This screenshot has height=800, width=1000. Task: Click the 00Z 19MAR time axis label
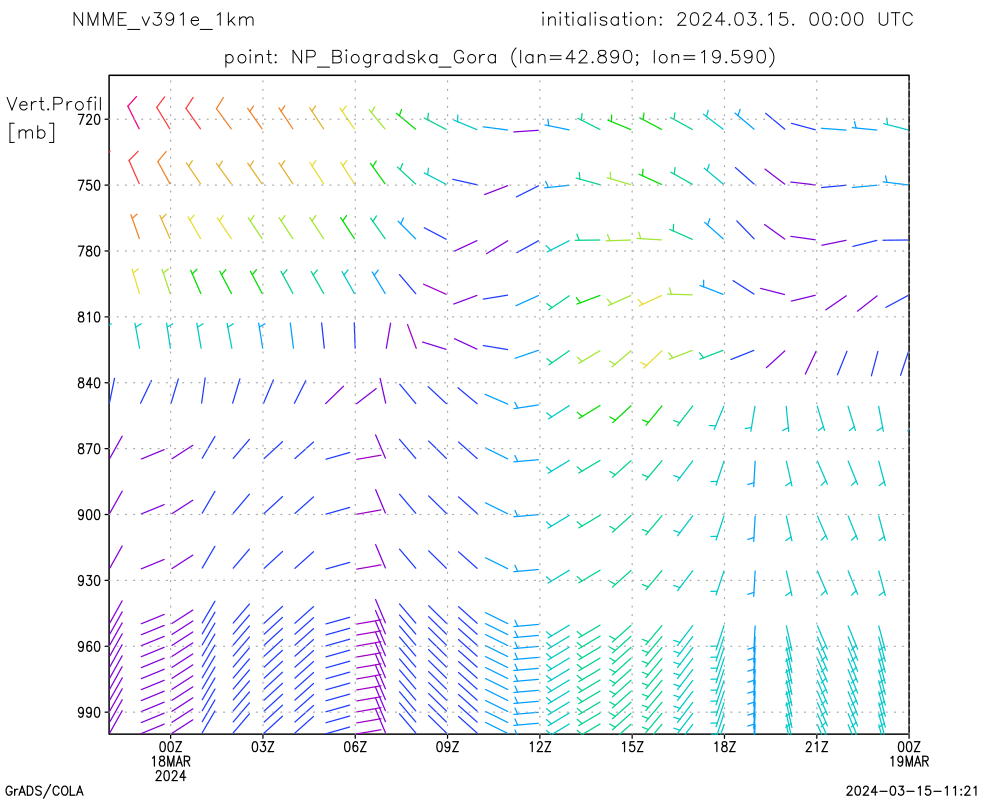909,753
